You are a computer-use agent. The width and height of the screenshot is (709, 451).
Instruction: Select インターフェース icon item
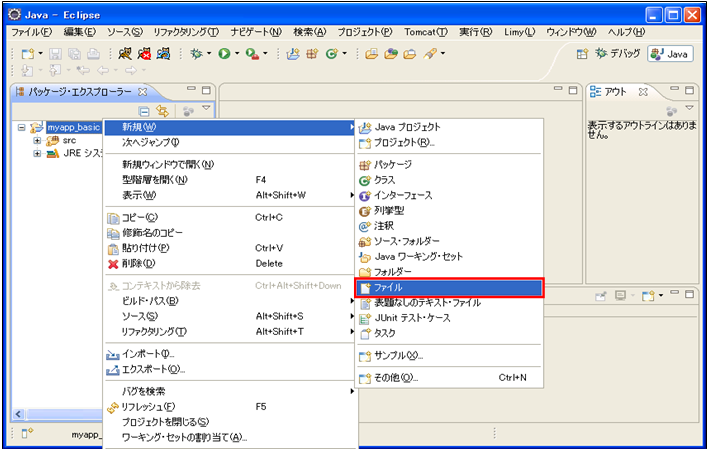(364, 195)
